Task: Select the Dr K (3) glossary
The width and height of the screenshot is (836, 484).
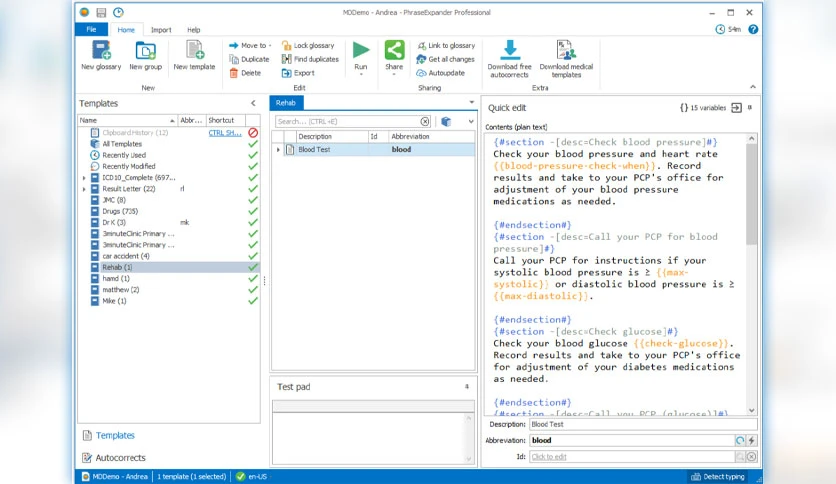Action: tap(114, 222)
